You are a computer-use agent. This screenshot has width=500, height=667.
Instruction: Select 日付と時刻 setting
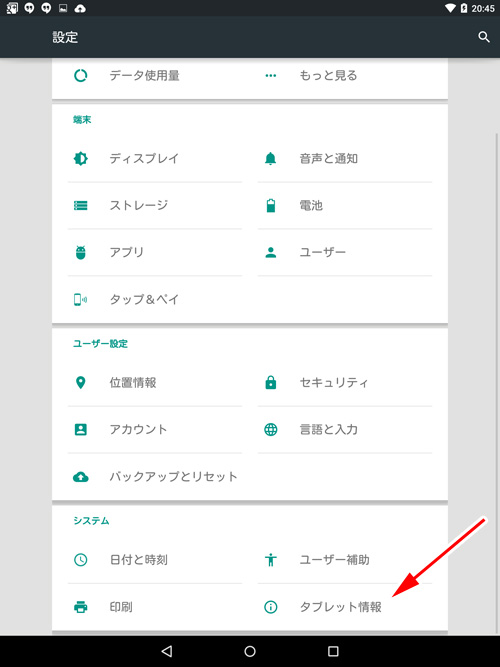pos(155,560)
